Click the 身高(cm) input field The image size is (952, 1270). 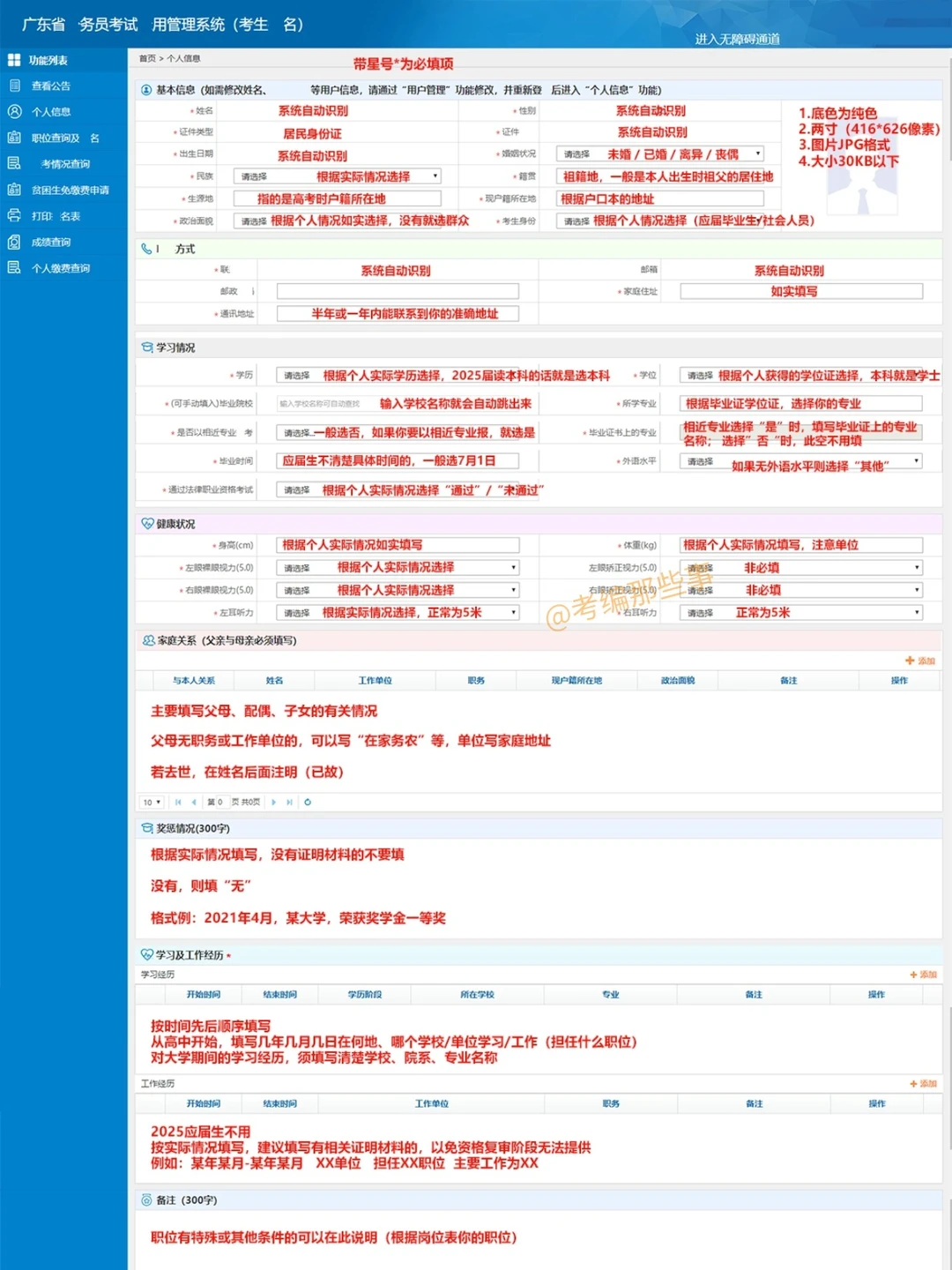pos(398,545)
